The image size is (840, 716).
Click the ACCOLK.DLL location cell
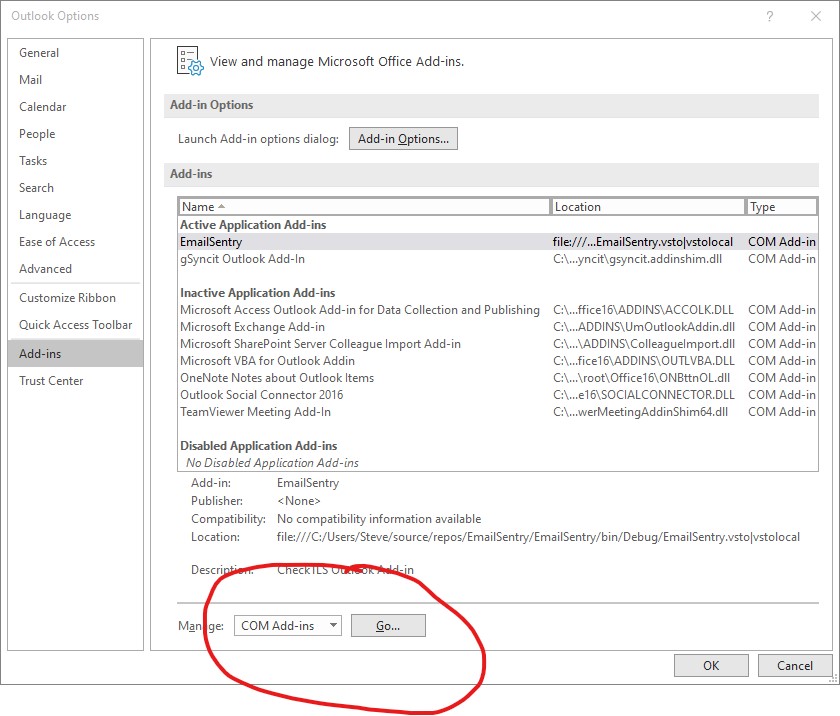pyautogui.click(x=643, y=310)
